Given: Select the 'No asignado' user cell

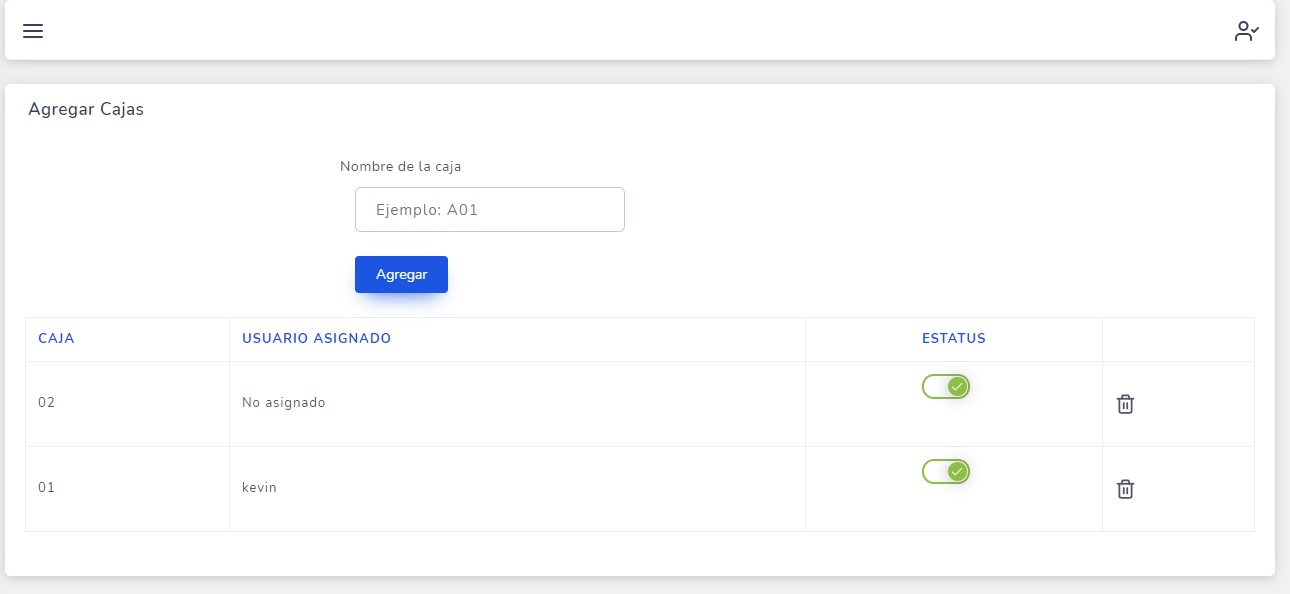Looking at the screenshot, I should [284, 403].
